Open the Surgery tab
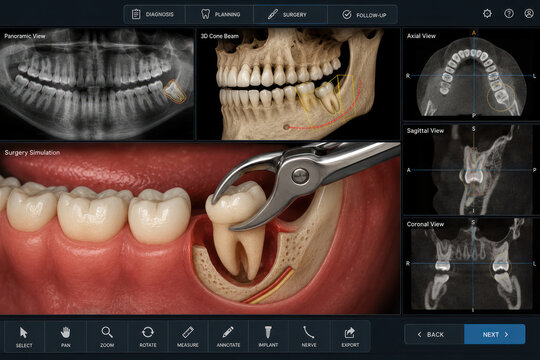Screen dimensions: 540x360 click(290, 14)
